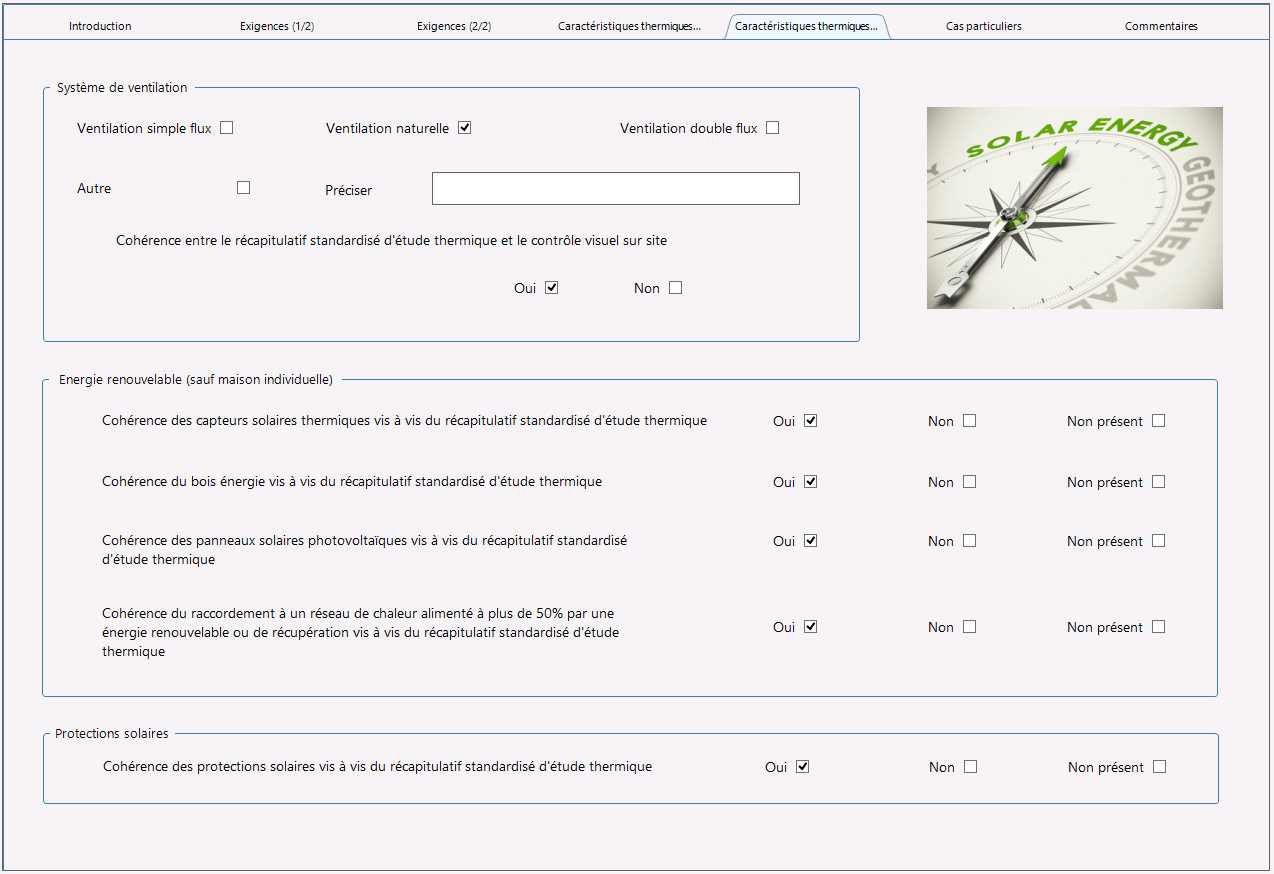This screenshot has height=874, width=1274.
Task: Select Non for réseau de chaleur cohérence
Action: point(969,627)
